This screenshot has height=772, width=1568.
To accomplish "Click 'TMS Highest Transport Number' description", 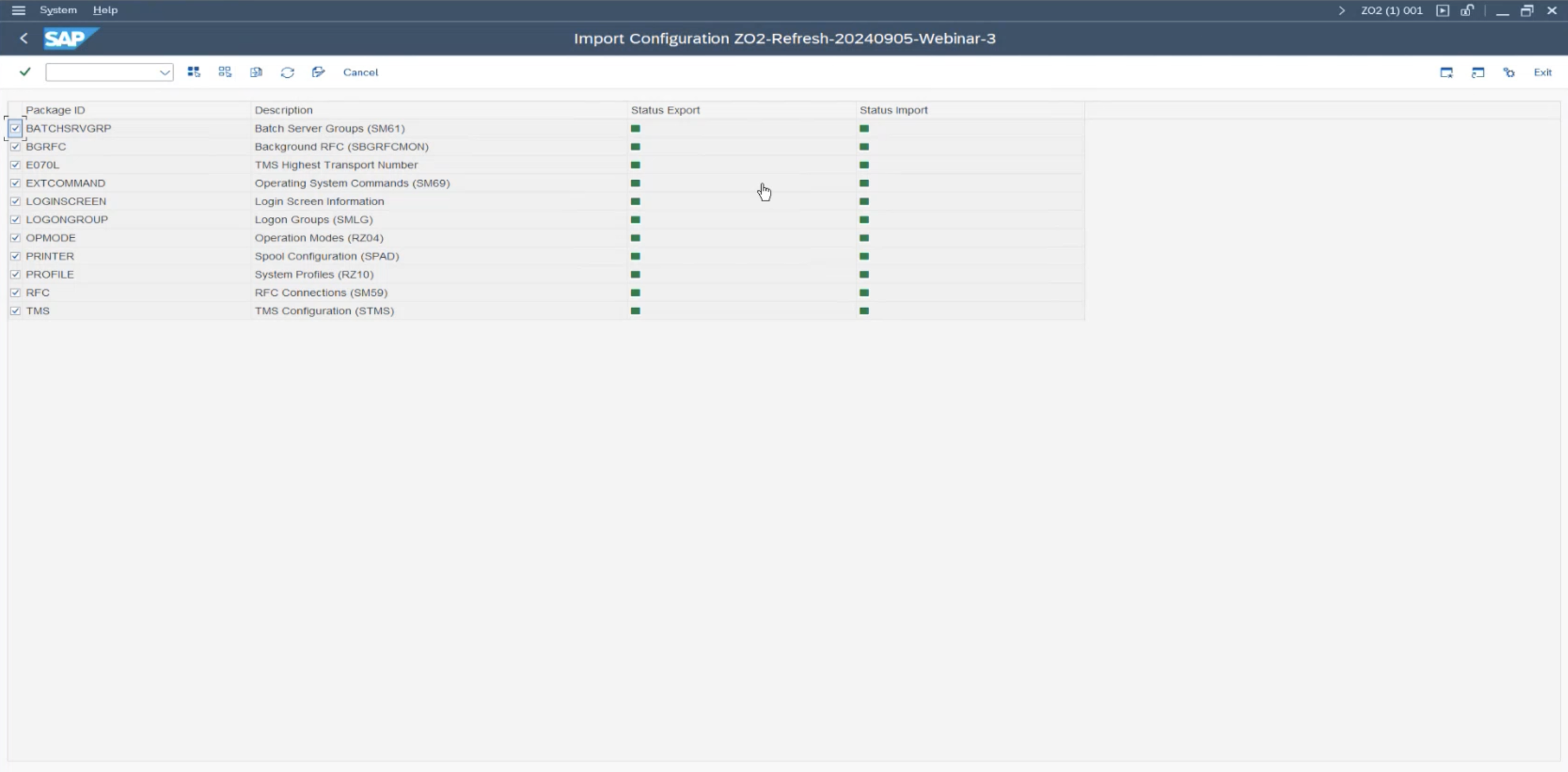I will pos(336,164).
